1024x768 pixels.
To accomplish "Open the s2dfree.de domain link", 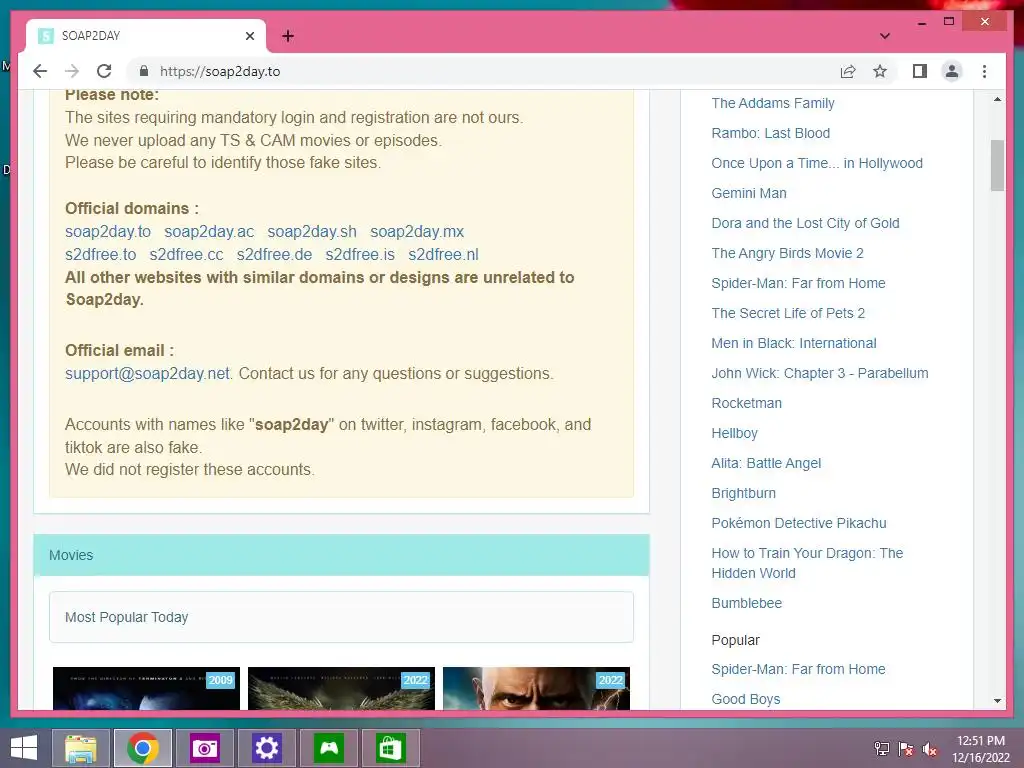I will (x=274, y=255).
